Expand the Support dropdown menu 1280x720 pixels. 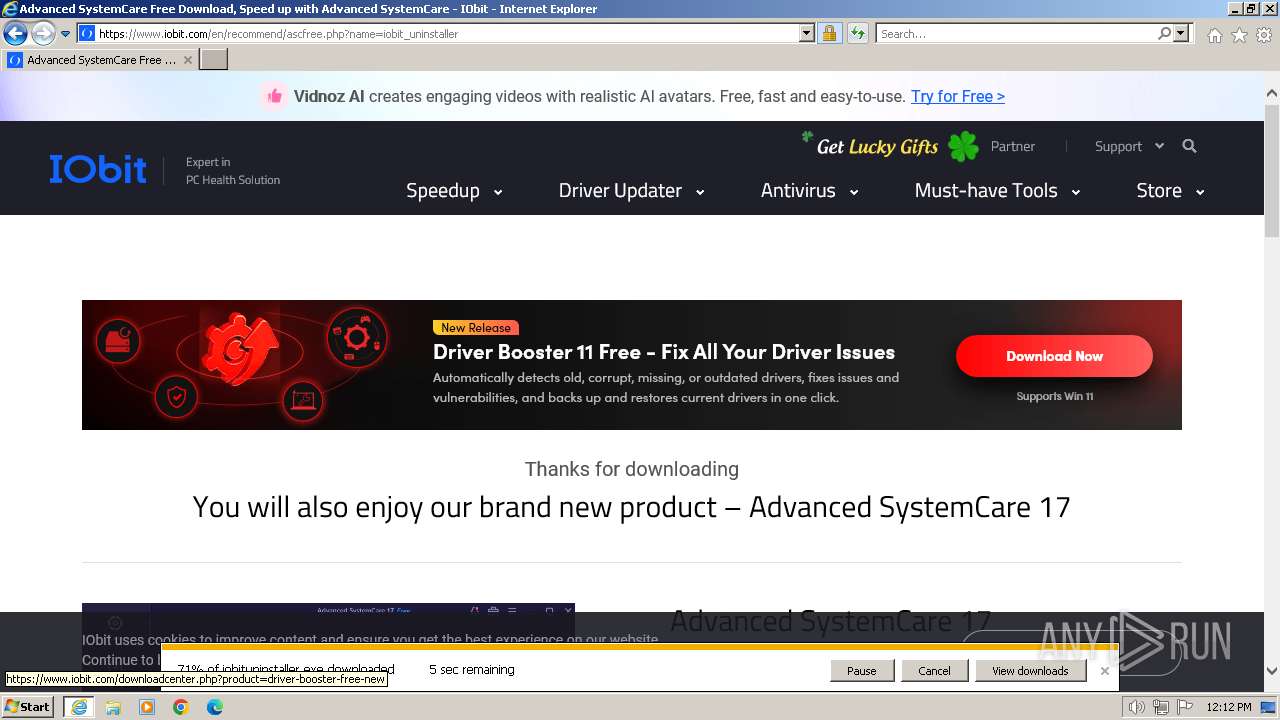[x=1129, y=146]
